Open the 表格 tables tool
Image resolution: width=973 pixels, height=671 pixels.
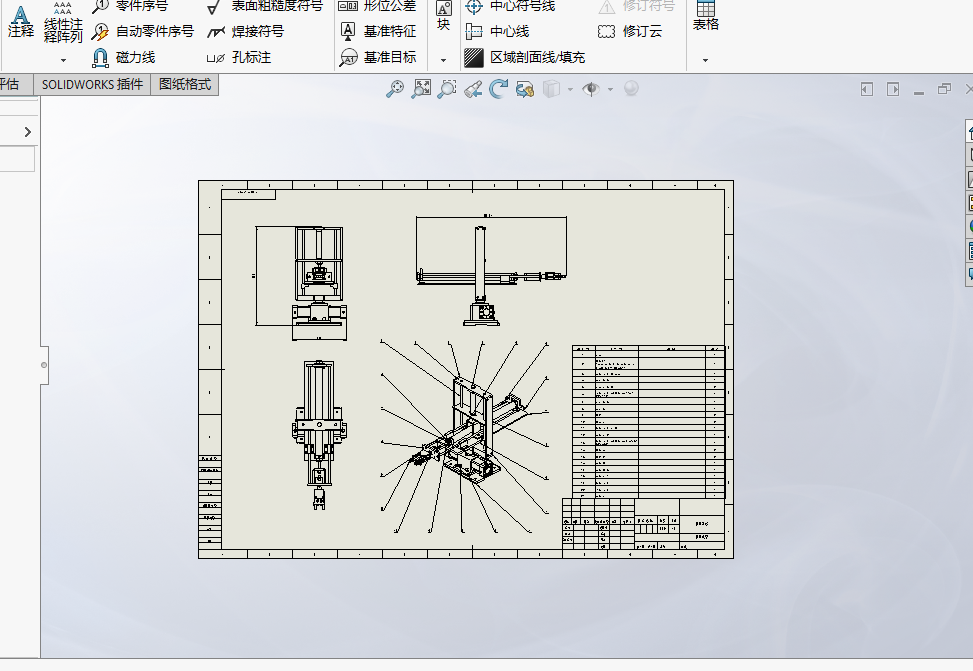pos(706,16)
